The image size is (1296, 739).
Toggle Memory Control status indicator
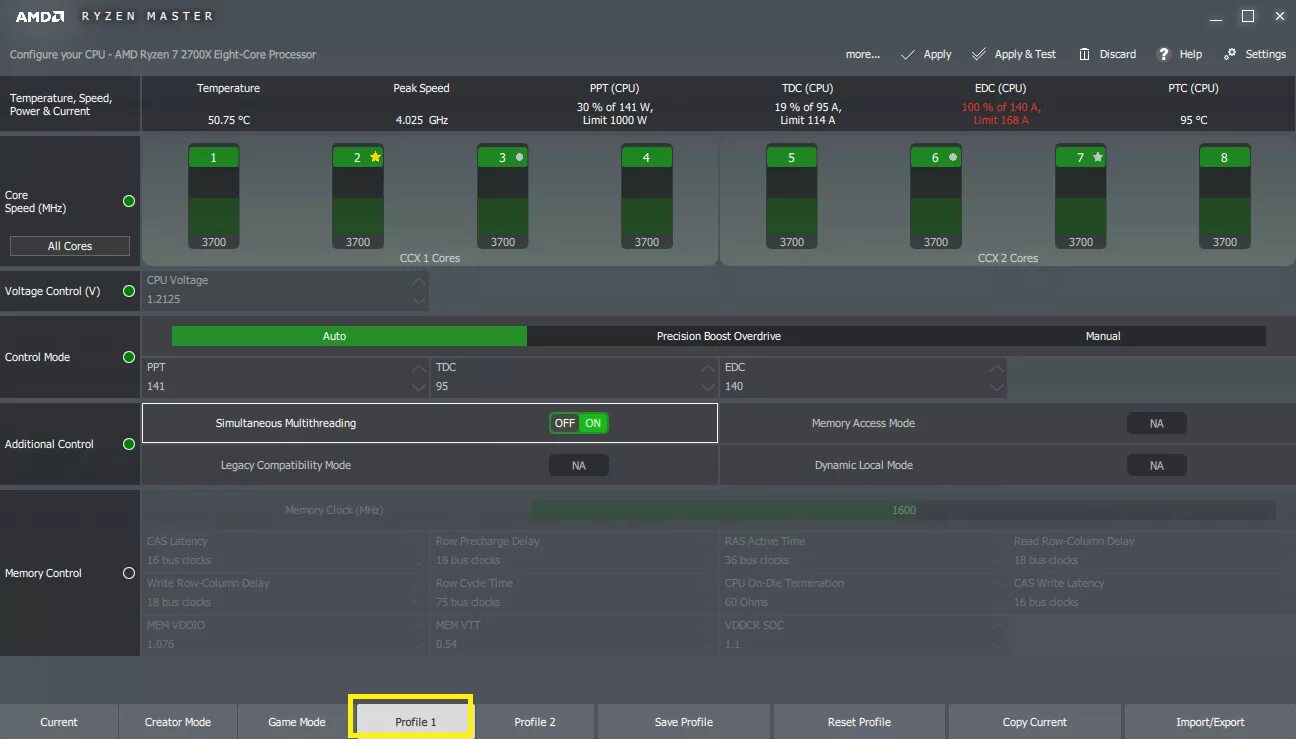click(x=128, y=573)
